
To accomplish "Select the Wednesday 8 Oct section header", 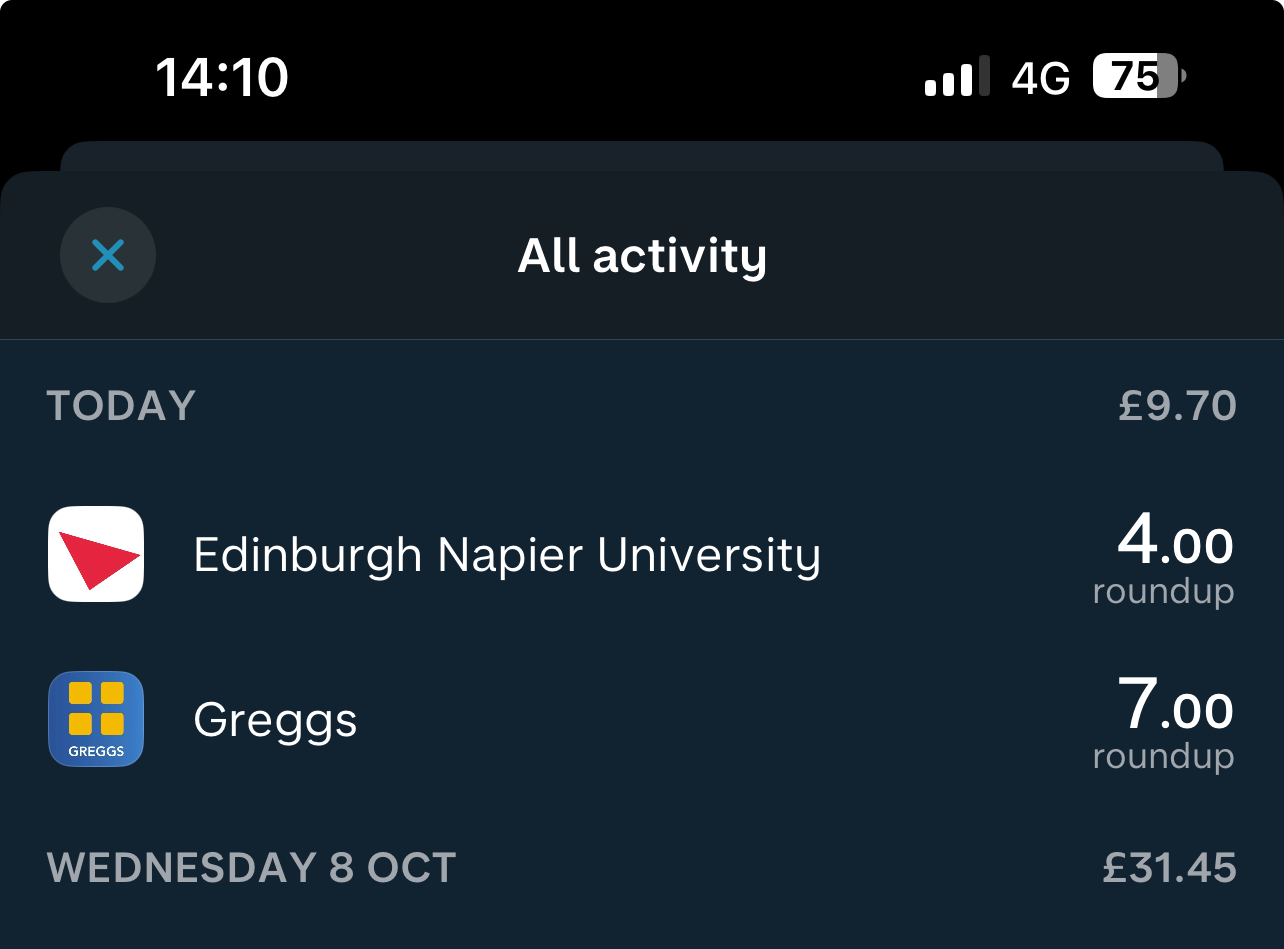I will click(x=251, y=867).
